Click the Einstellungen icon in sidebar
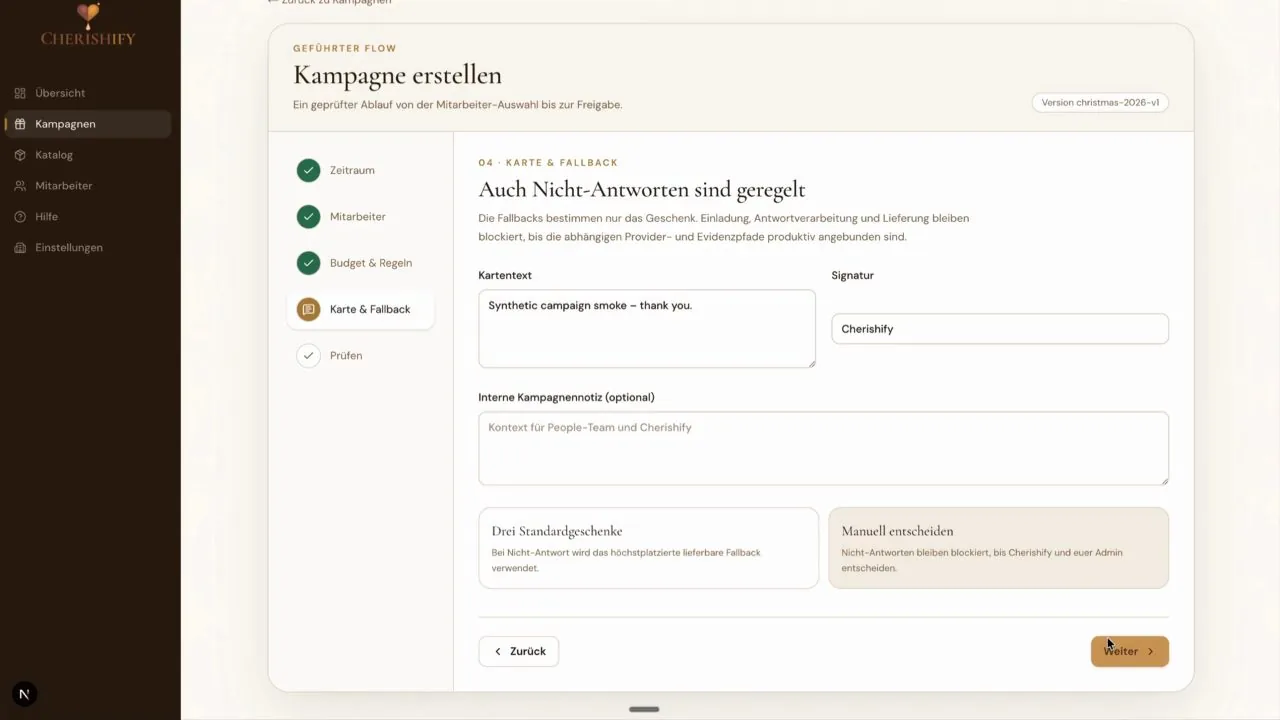This screenshot has width=1280, height=720. (x=20, y=248)
